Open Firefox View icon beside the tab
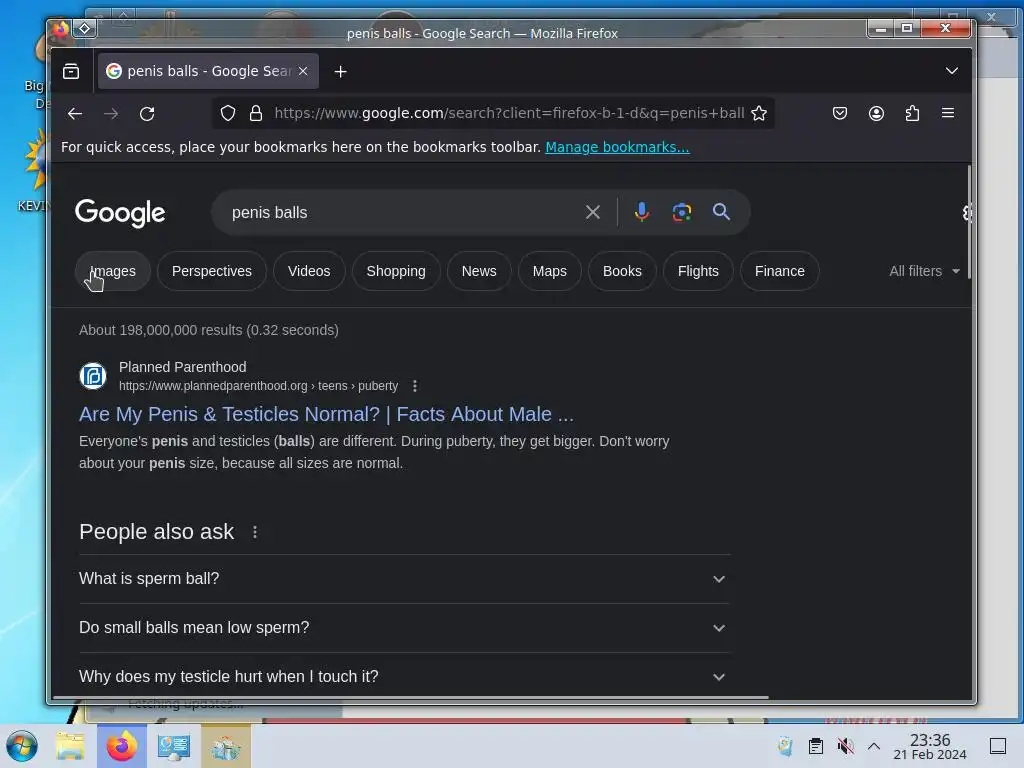The width and height of the screenshot is (1024, 768). (x=71, y=71)
